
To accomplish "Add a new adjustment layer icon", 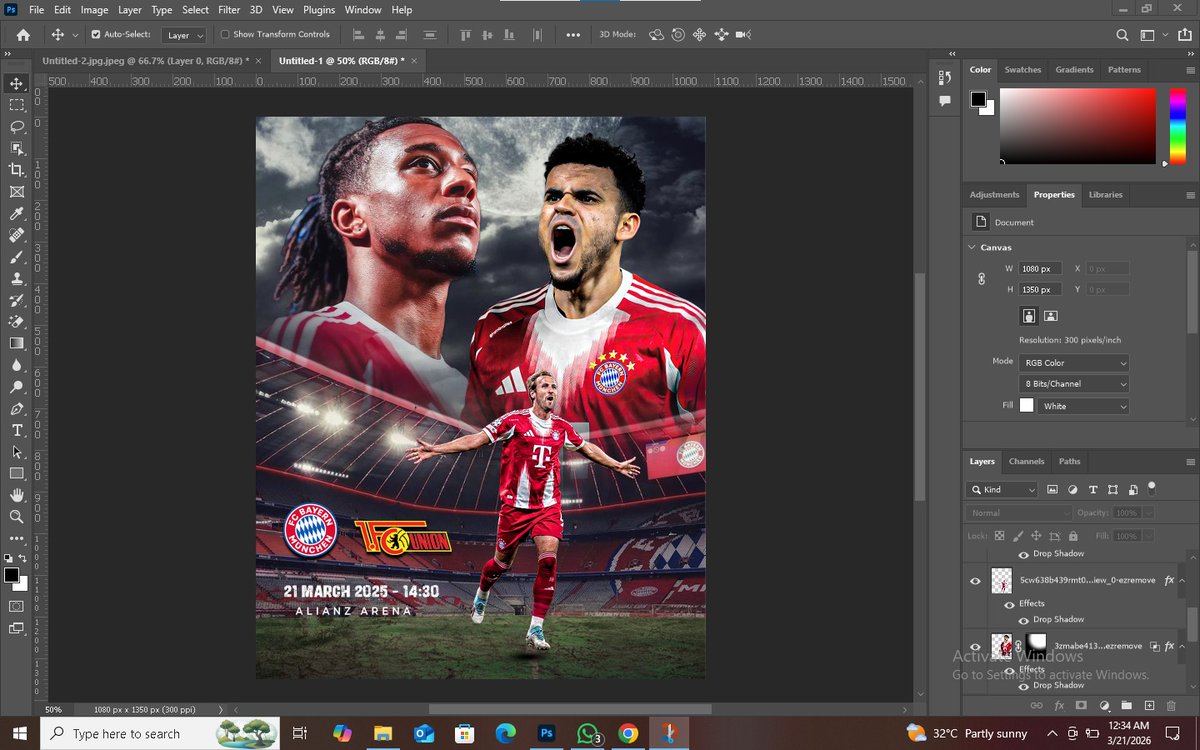I will tap(1104, 706).
